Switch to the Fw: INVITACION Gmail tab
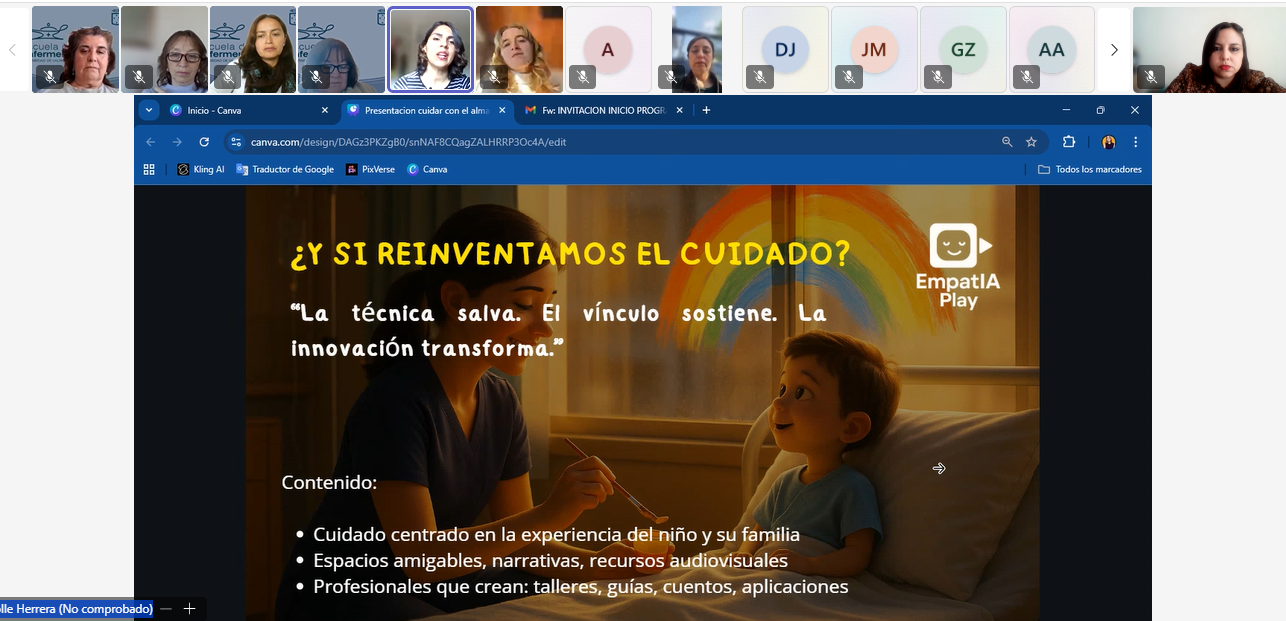The height and width of the screenshot is (621, 1286). point(600,110)
